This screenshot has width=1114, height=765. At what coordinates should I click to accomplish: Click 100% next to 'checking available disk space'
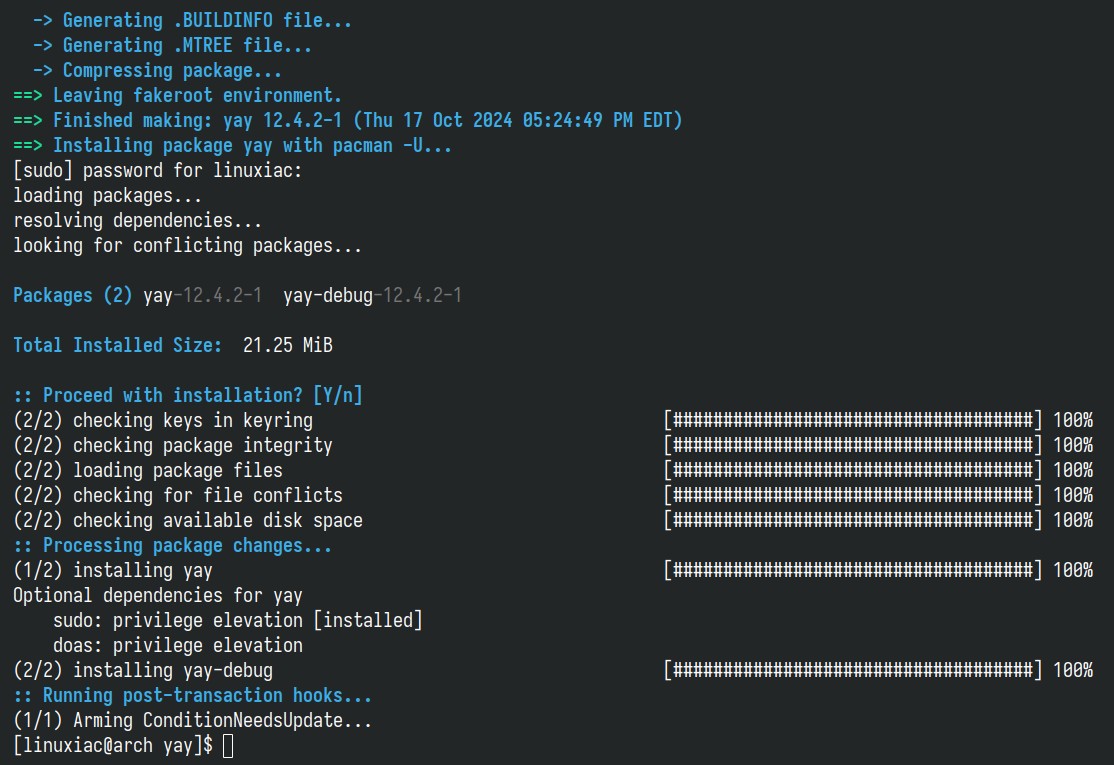tap(1073, 520)
